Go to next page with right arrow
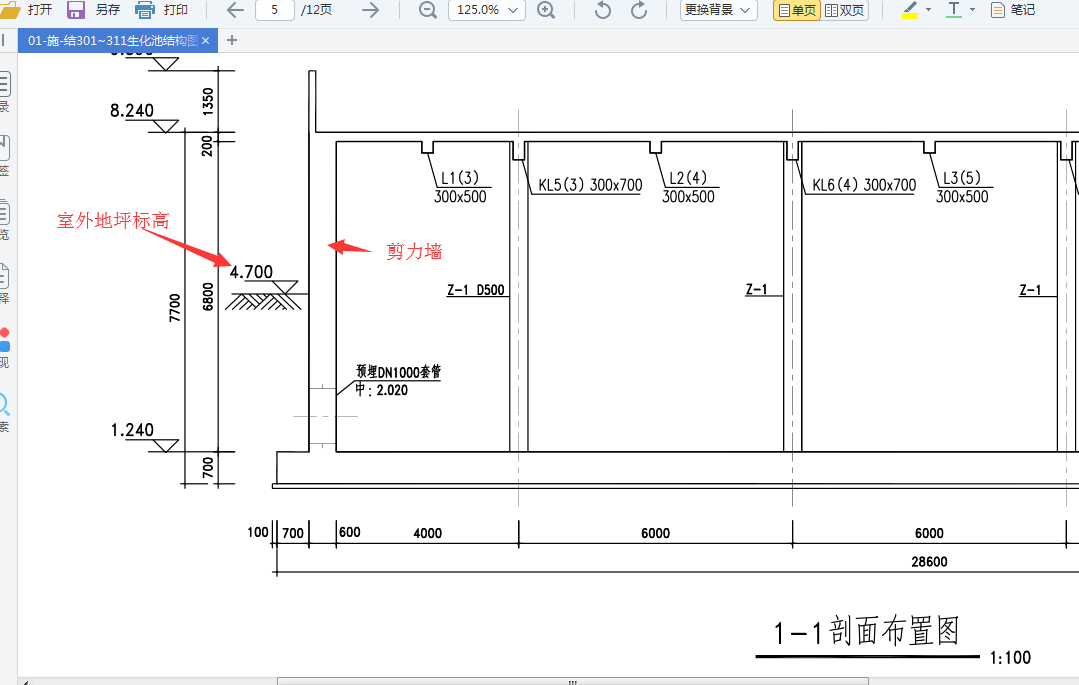 click(370, 10)
